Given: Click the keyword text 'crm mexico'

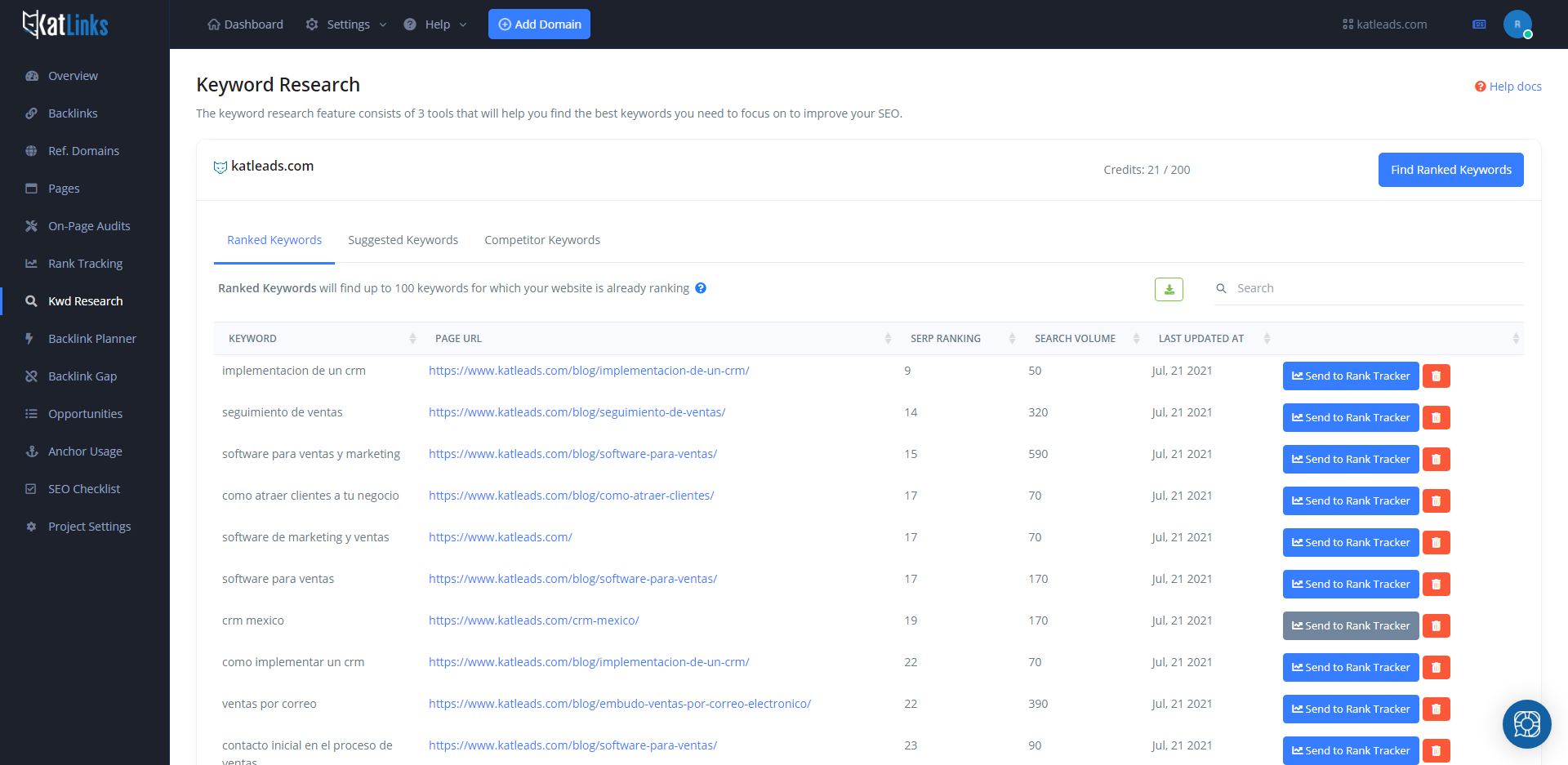Looking at the screenshot, I should pos(253,620).
